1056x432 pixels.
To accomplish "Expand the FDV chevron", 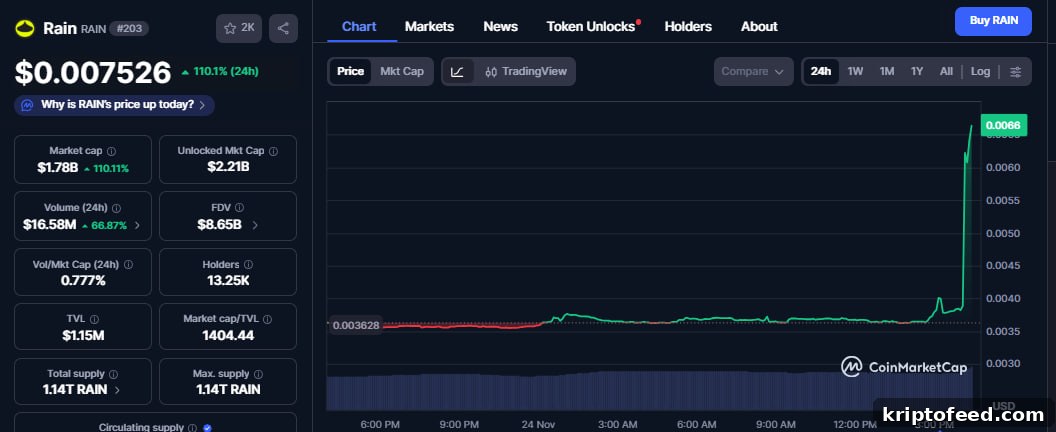I will (x=255, y=225).
